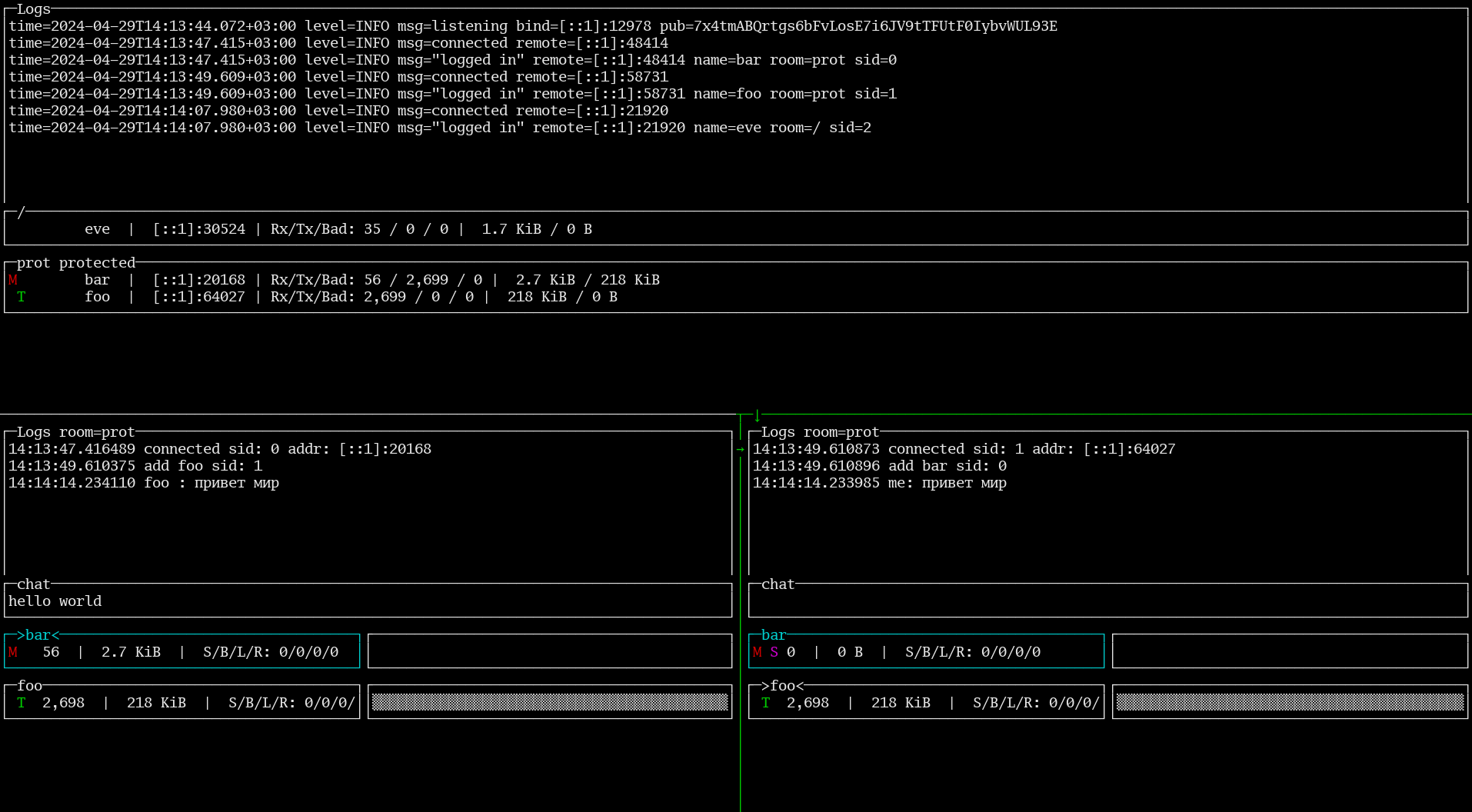
Task: Select the >foo< user panel in the right pane
Action: 926,701
